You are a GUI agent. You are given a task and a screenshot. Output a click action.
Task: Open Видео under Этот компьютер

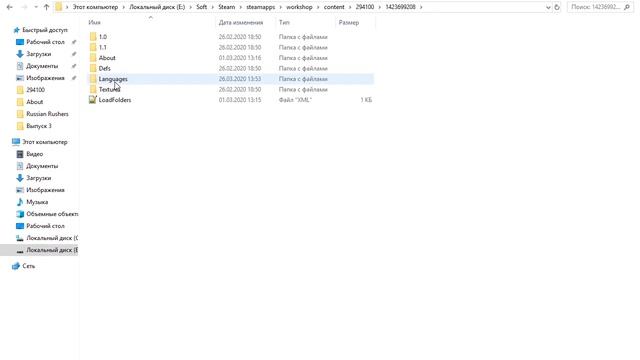pyautogui.click(x=35, y=154)
